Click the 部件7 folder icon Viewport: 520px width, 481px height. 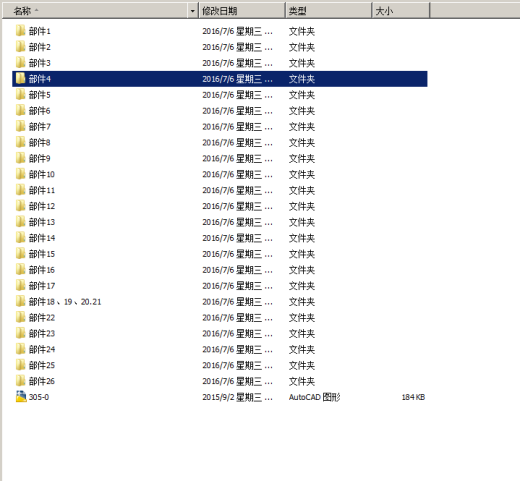tap(20, 126)
